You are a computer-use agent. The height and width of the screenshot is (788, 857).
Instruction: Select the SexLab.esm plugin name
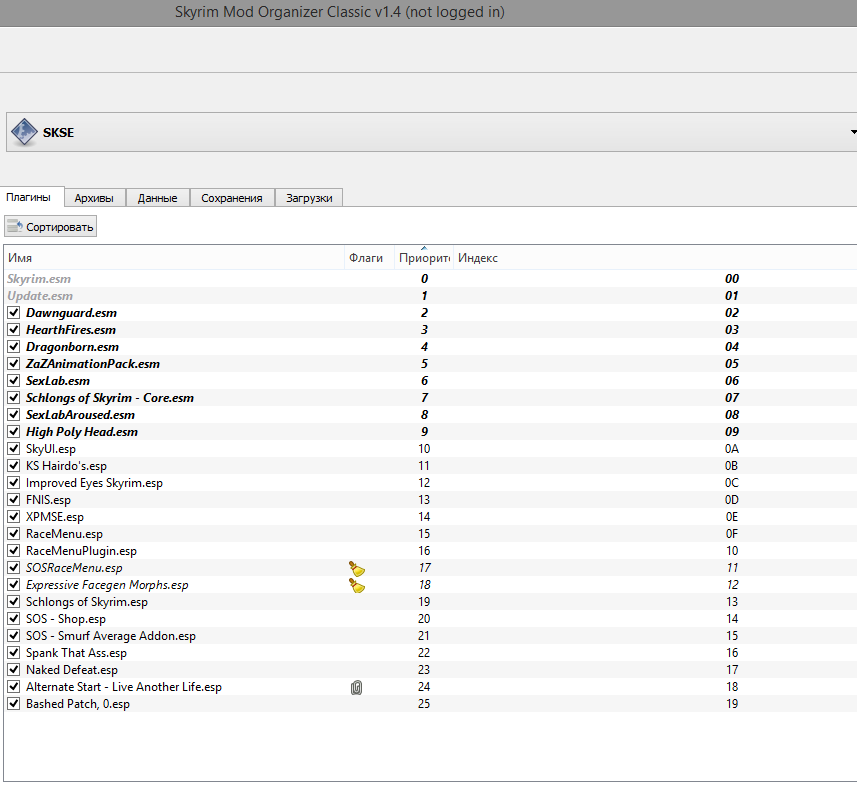point(58,381)
